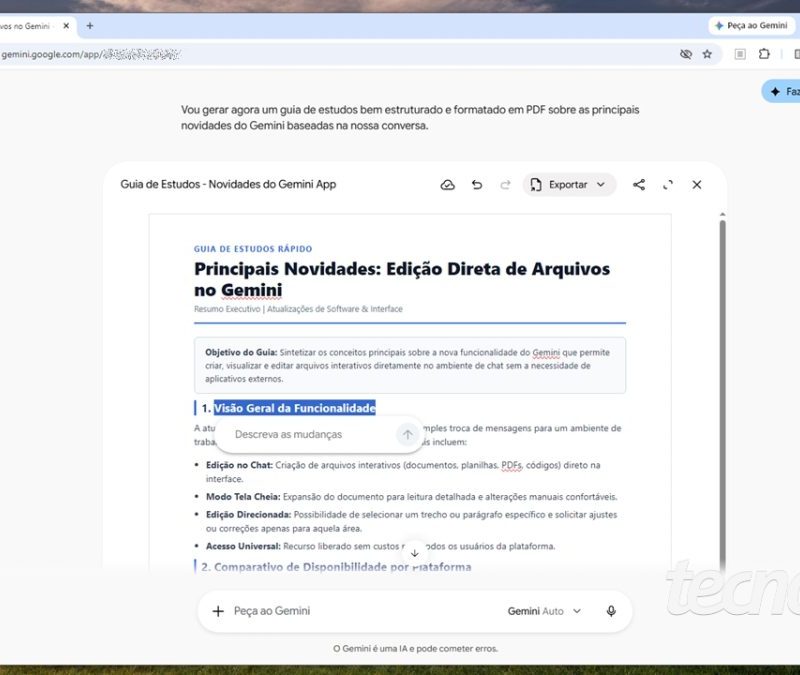Click the Edição Direcionada bullet text

(x=411, y=521)
